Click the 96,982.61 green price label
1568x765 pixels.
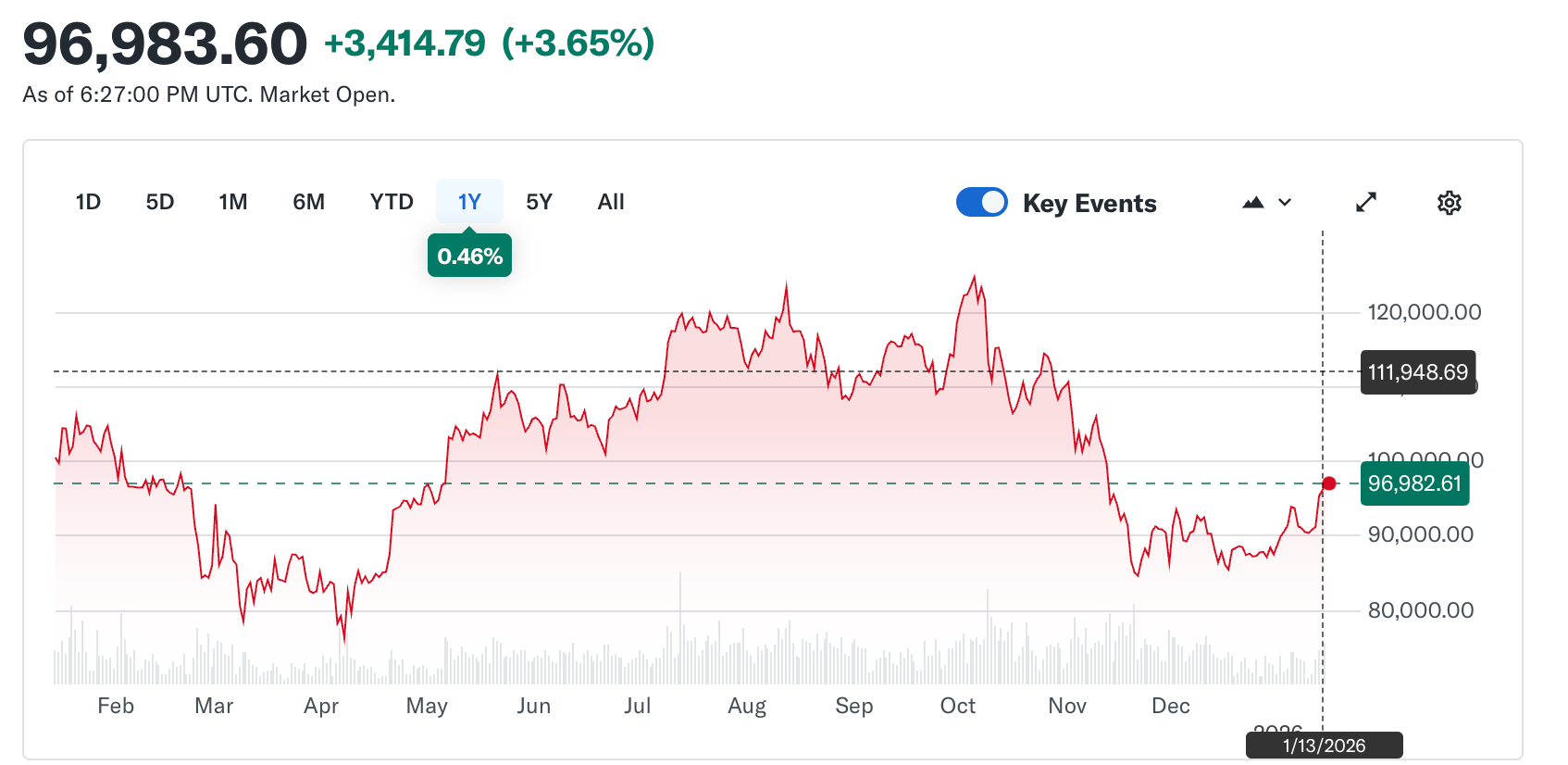(x=1414, y=483)
